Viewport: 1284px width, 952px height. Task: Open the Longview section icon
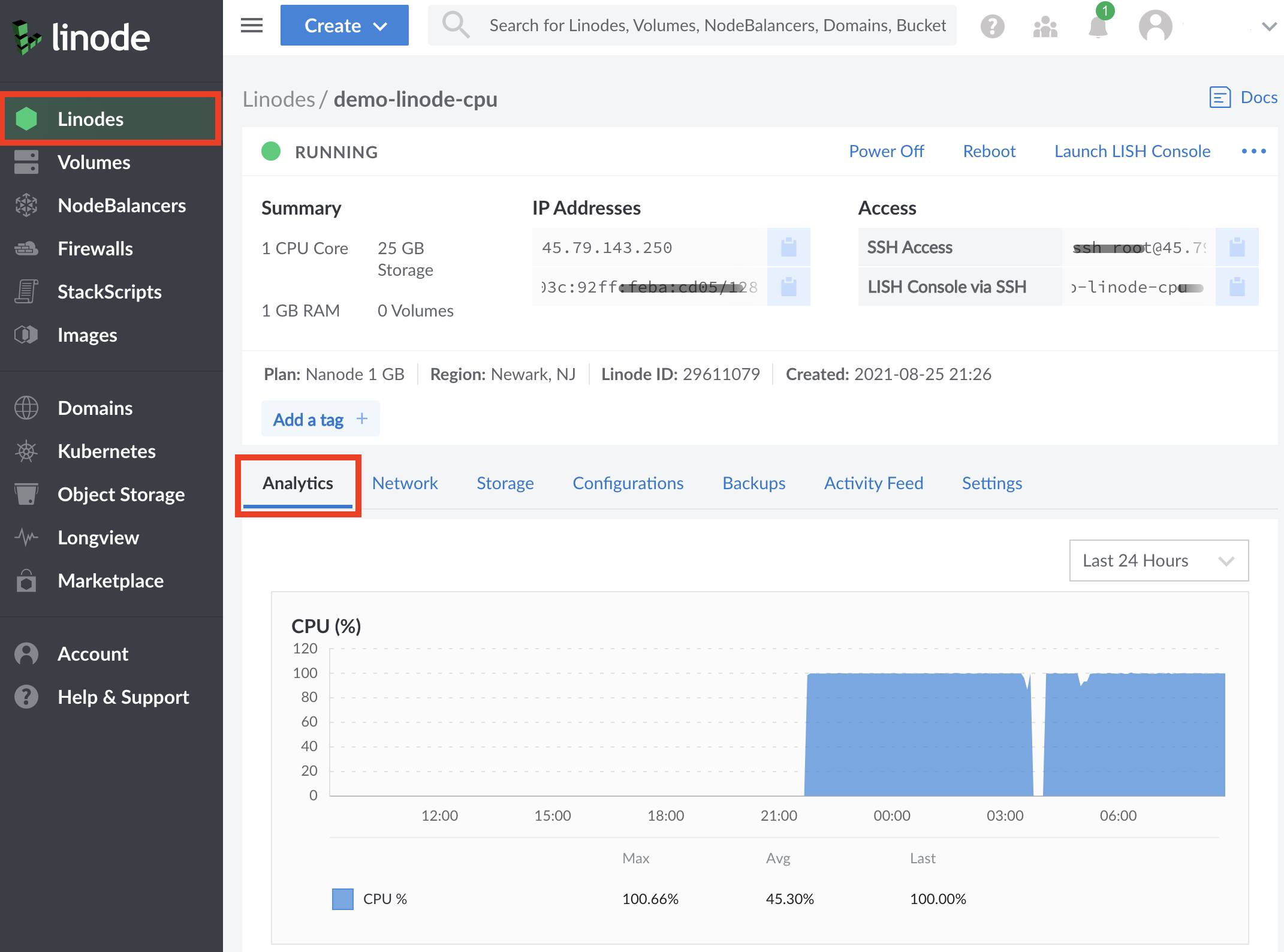tap(26, 537)
